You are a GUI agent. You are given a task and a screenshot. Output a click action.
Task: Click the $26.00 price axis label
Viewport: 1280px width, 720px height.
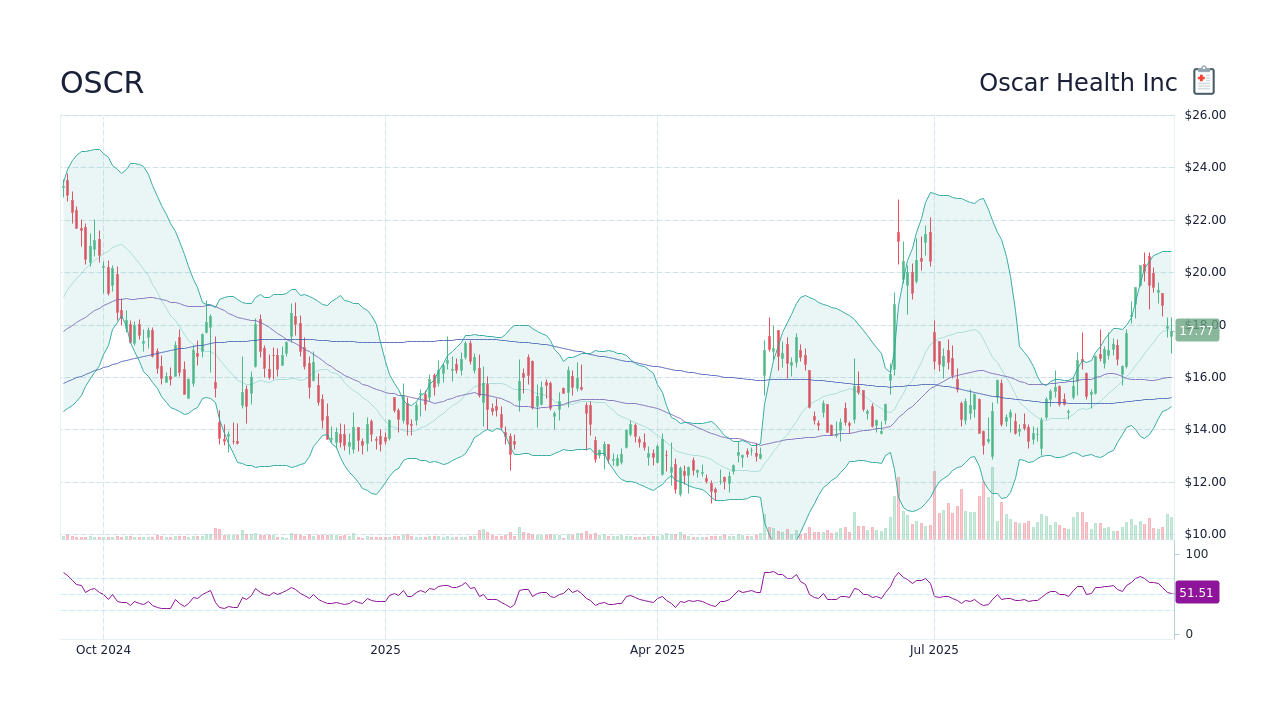point(1203,114)
